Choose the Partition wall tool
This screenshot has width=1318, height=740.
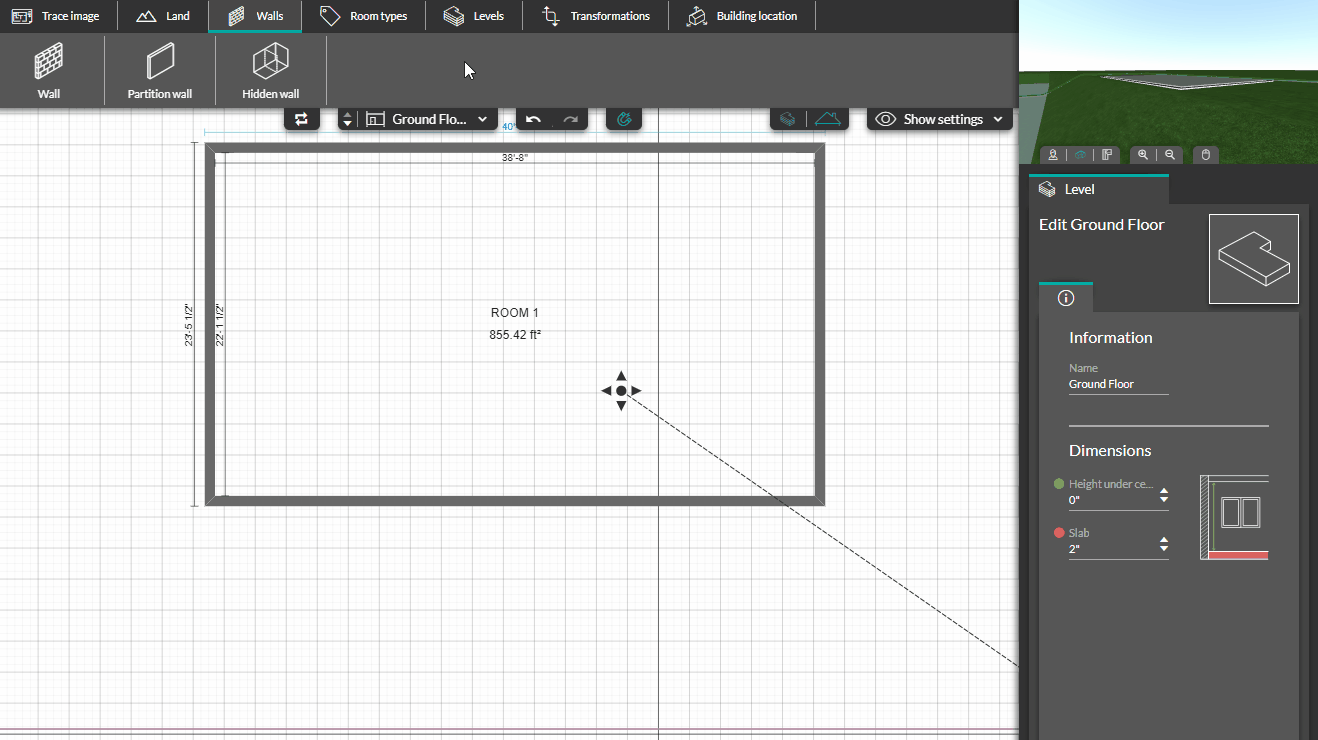click(160, 70)
